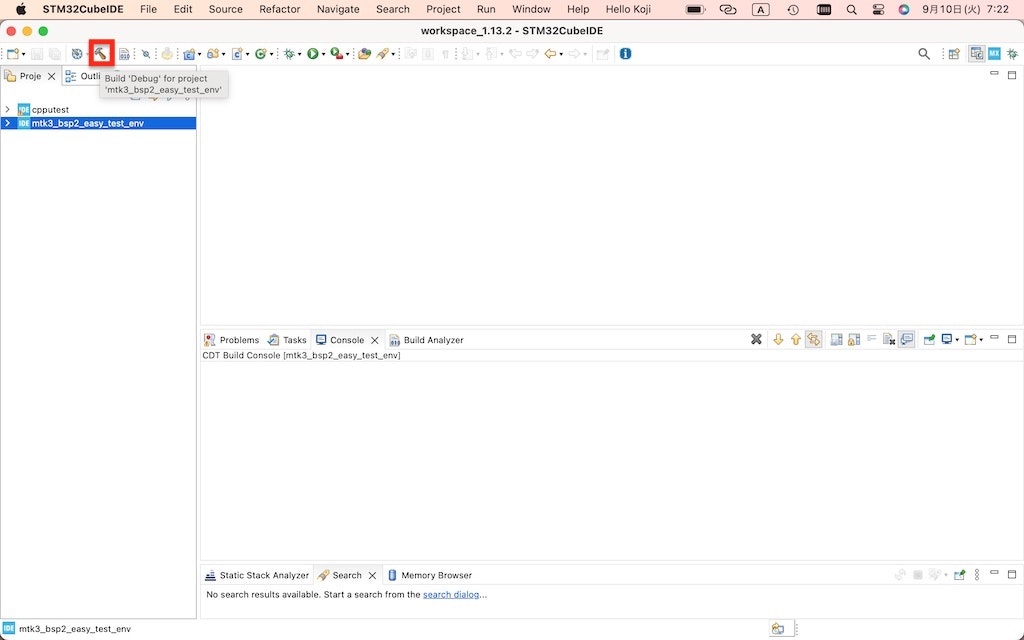Open the Project menu
The height and width of the screenshot is (640, 1024).
click(443, 10)
